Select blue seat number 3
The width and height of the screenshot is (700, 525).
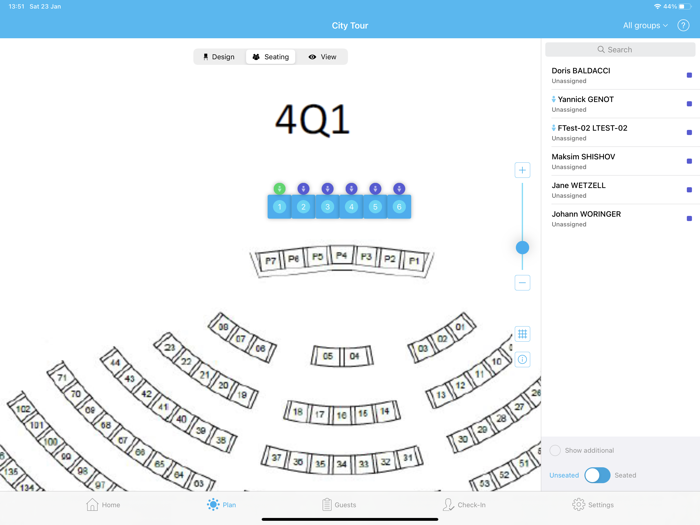click(x=327, y=207)
